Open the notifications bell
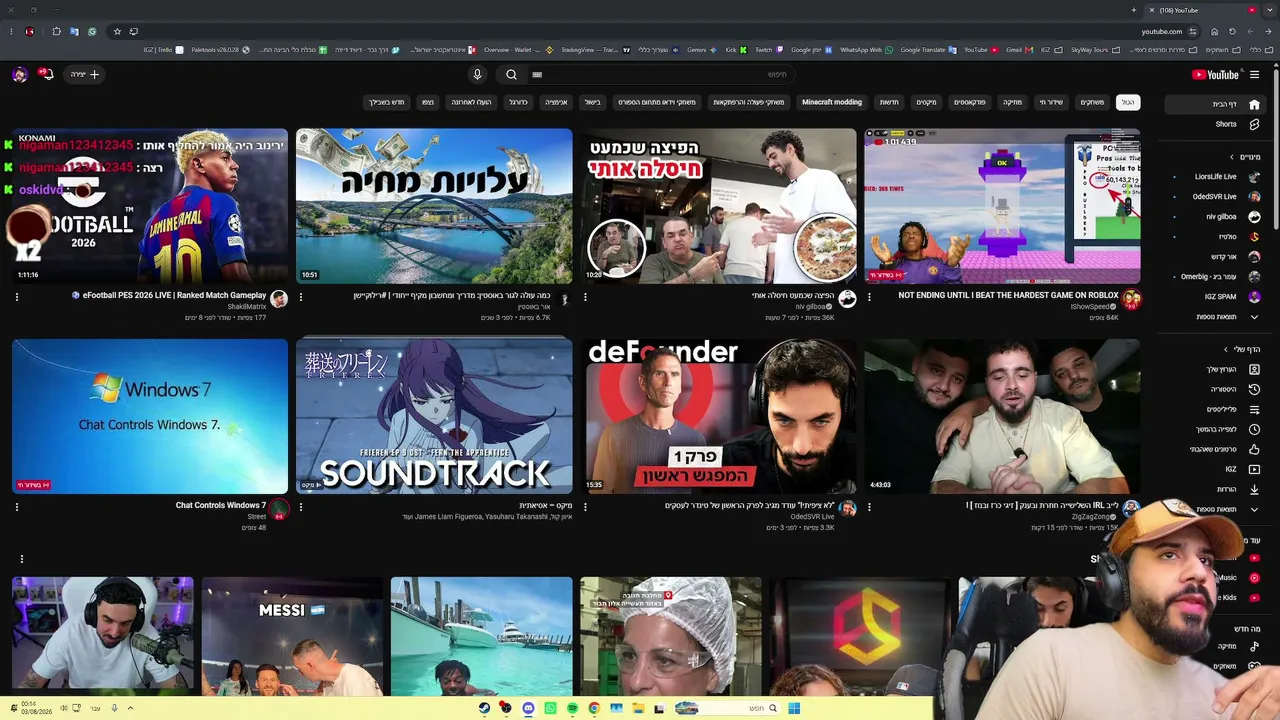Viewport: 1280px width, 720px height. [46, 74]
